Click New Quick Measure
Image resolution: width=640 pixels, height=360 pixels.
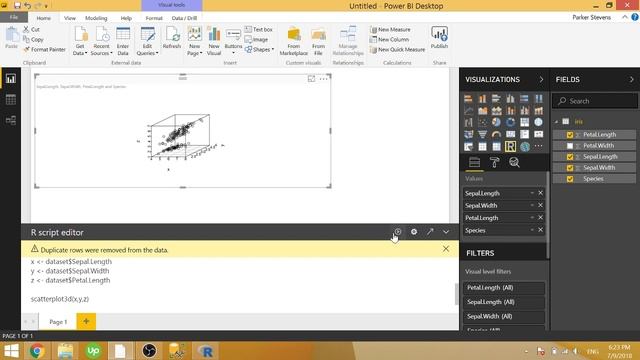(x=397, y=49)
